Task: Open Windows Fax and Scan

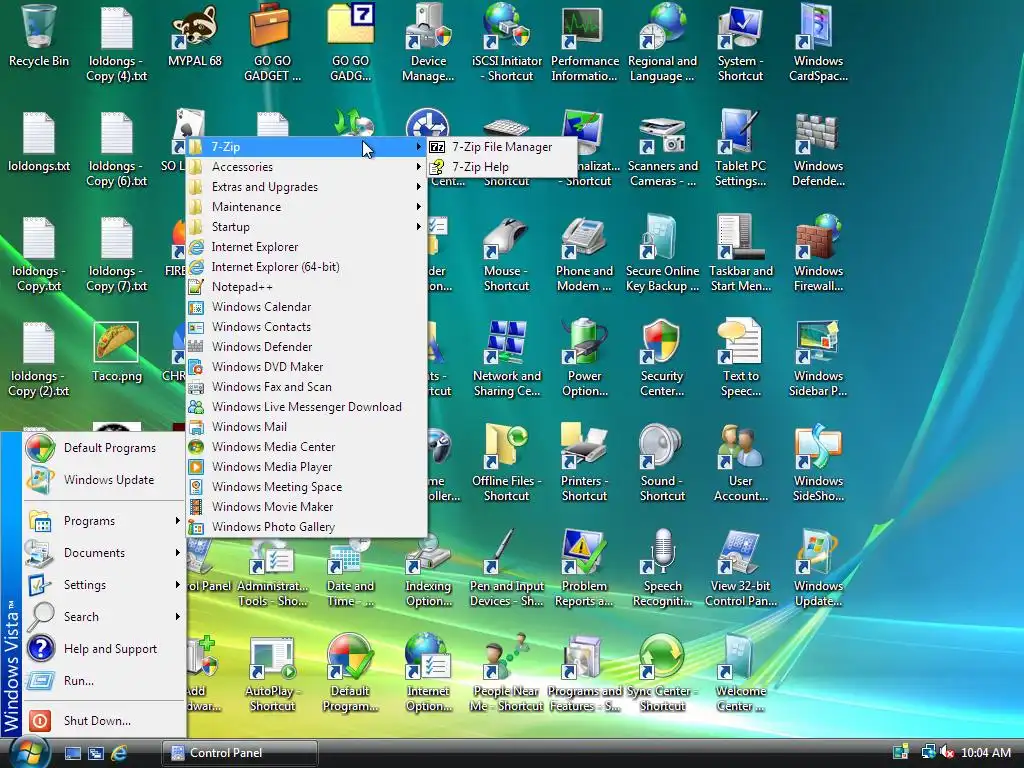Action: [x=306, y=387]
